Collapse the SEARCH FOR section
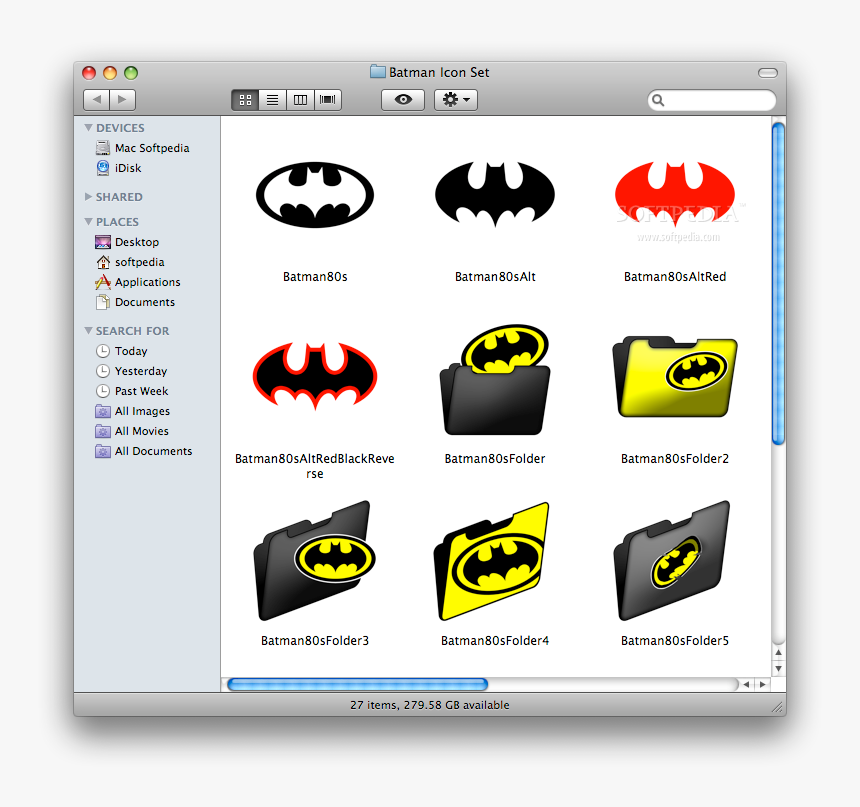Image resolution: width=860 pixels, height=807 pixels. (x=88, y=331)
